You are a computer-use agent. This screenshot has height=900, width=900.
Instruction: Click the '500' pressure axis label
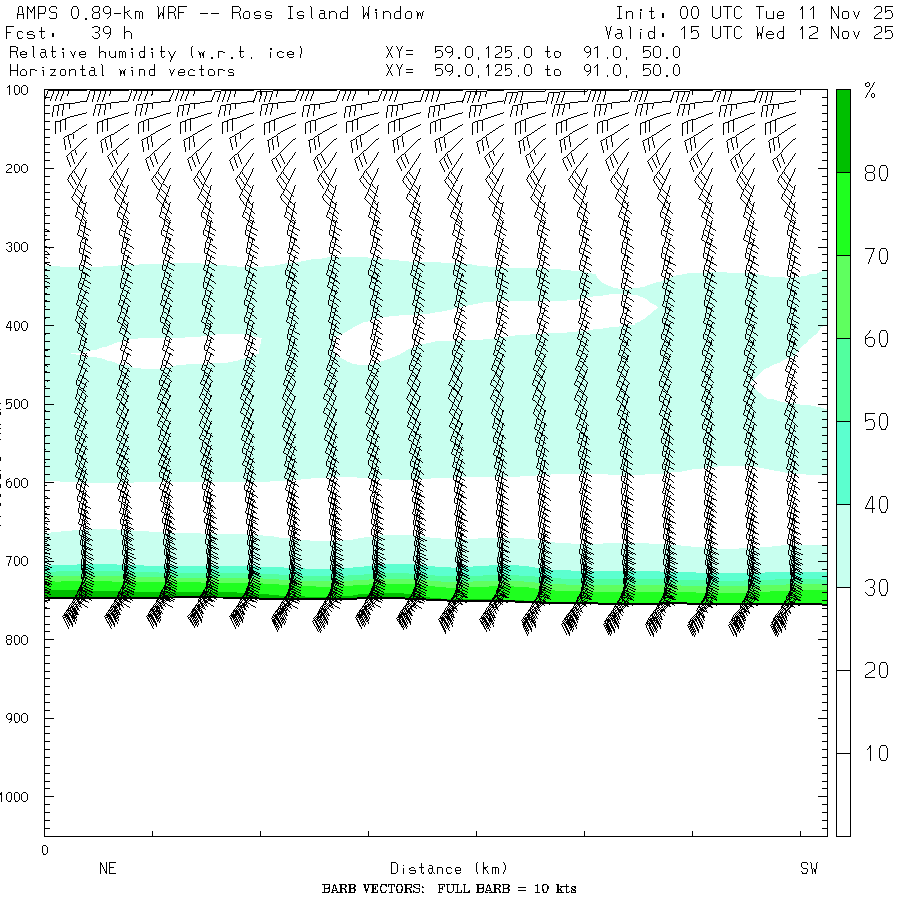[17, 404]
